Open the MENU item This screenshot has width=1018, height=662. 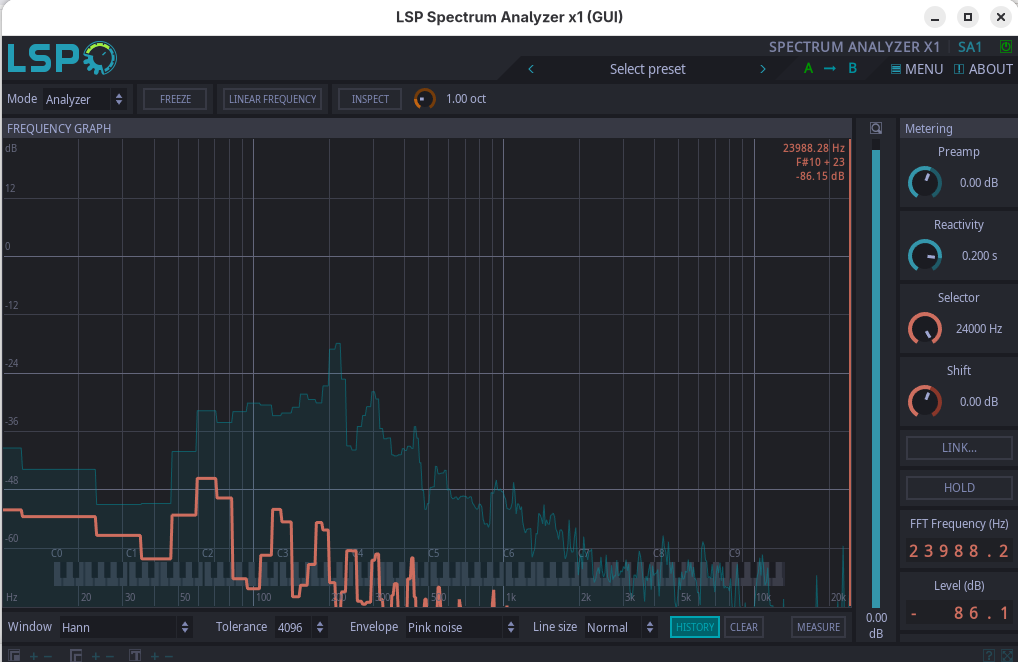tap(917, 69)
